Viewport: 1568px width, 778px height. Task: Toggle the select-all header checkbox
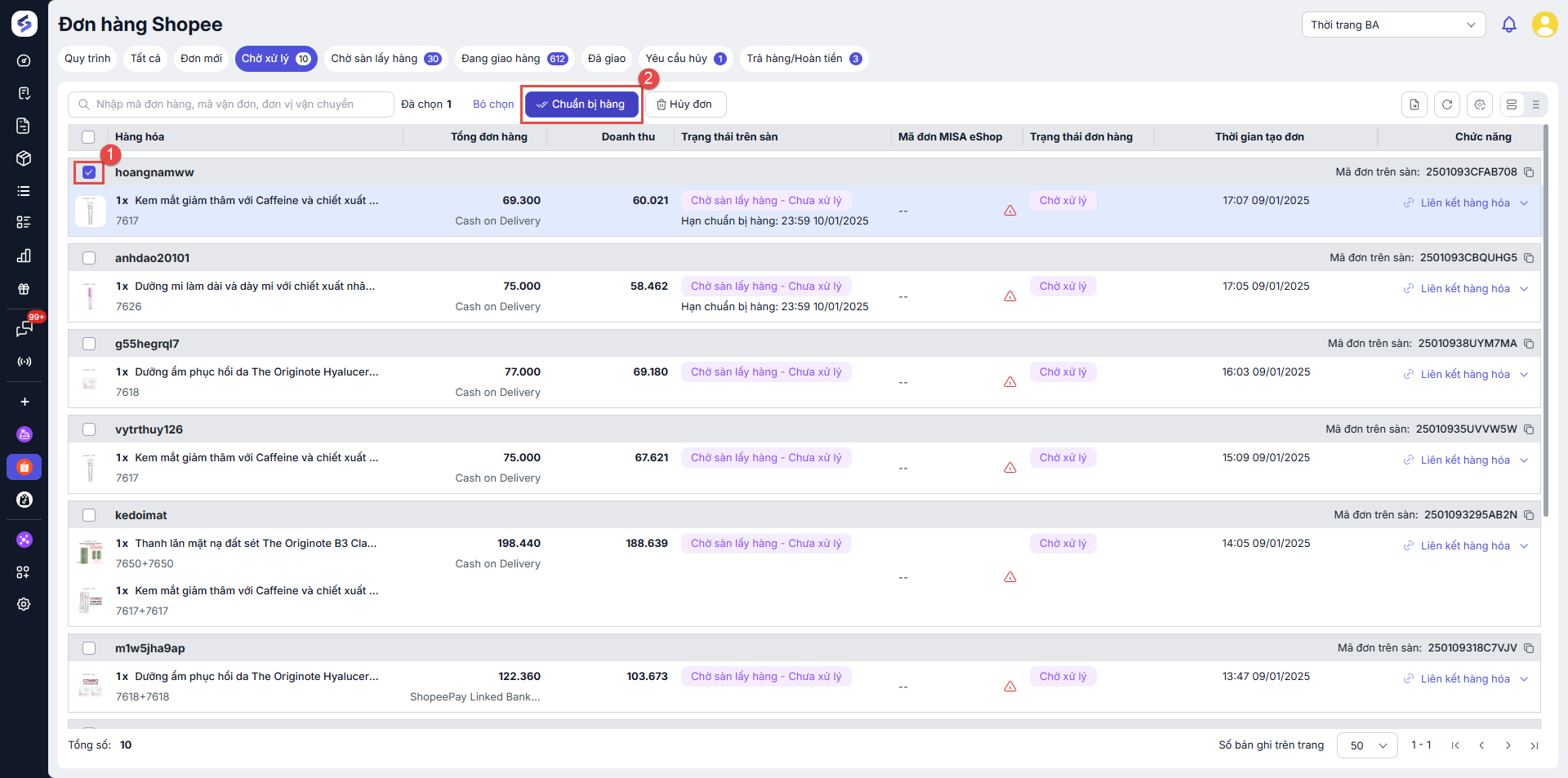tap(88, 137)
